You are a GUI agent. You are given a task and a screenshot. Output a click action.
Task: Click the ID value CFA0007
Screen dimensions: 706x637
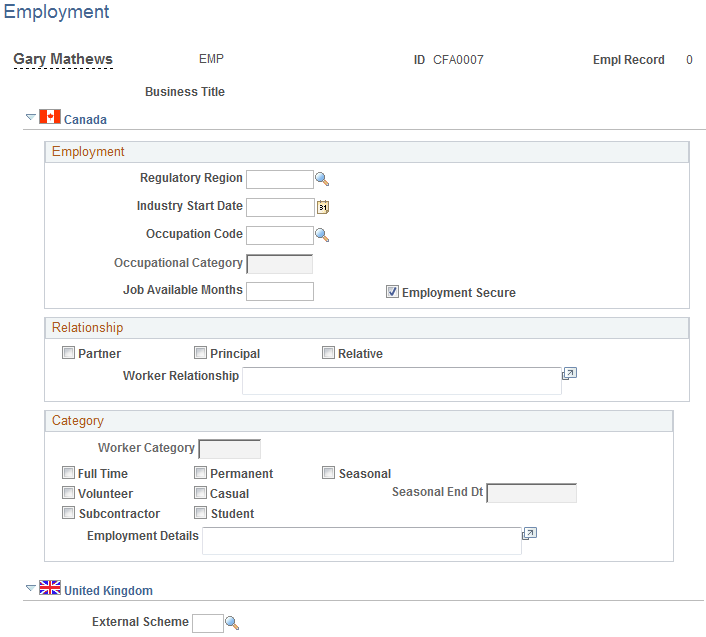(458, 60)
